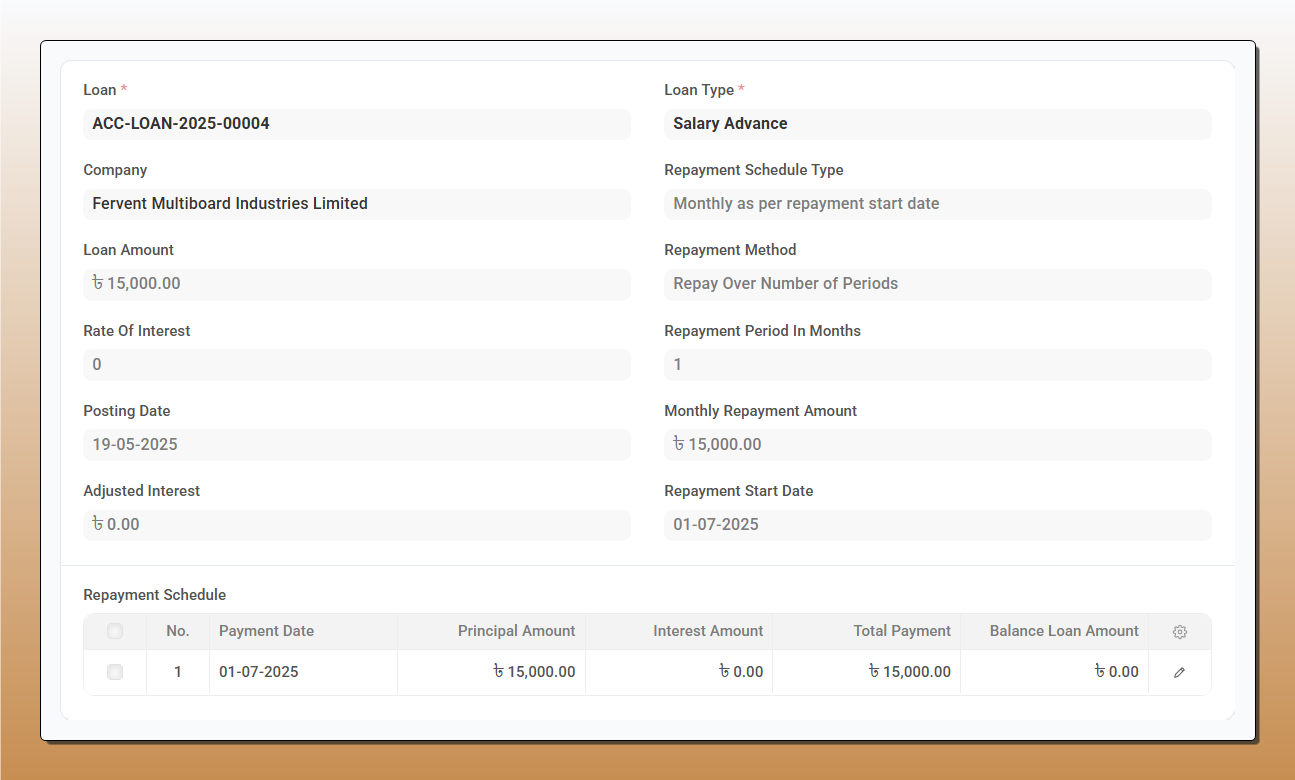Open the Repayment Schedule Type field
This screenshot has width=1295, height=780.
[938, 204]
